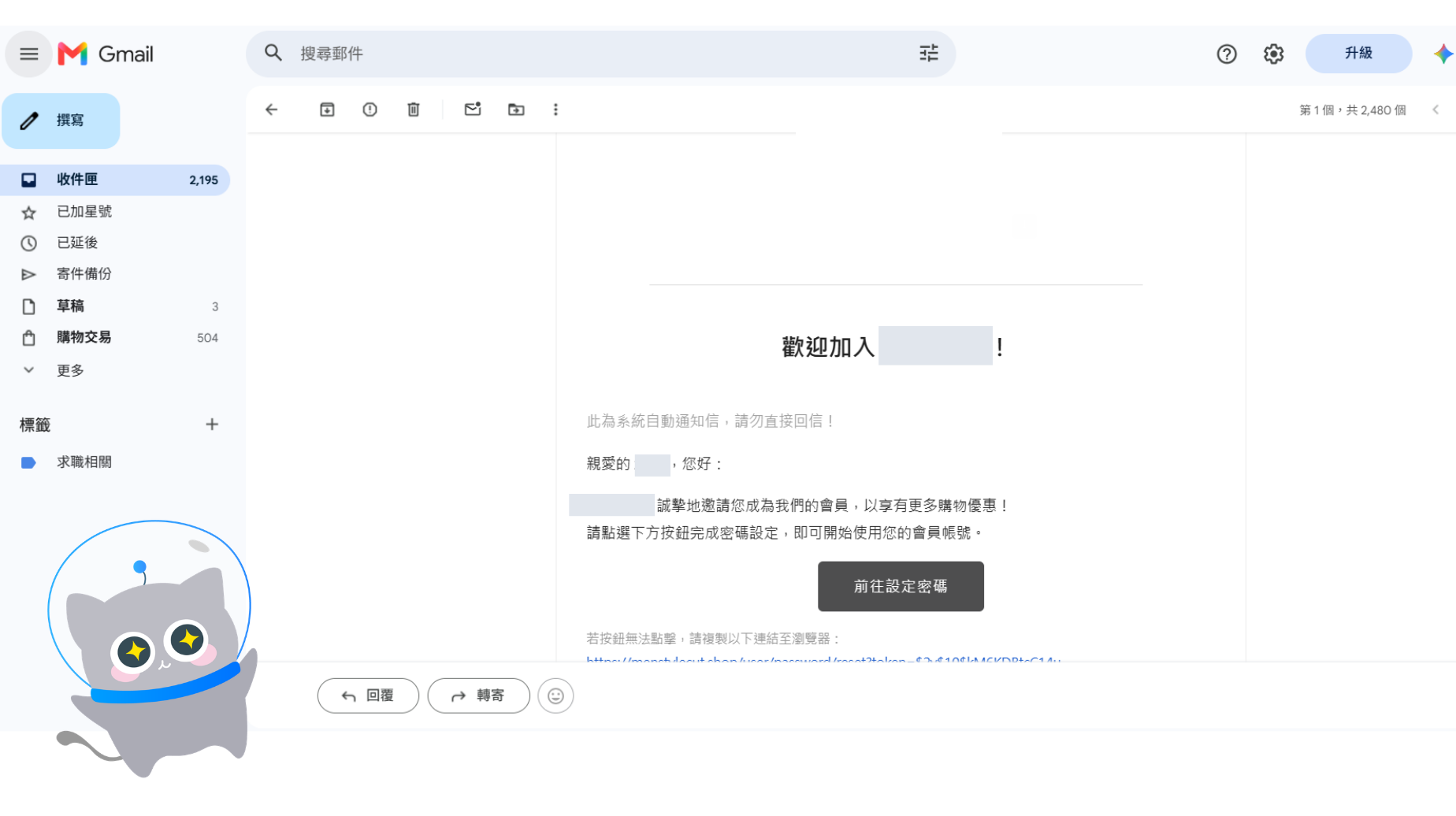Archive this email
Screen dimensions: 1456x816
pyautogui.click(x=327, y=109)
